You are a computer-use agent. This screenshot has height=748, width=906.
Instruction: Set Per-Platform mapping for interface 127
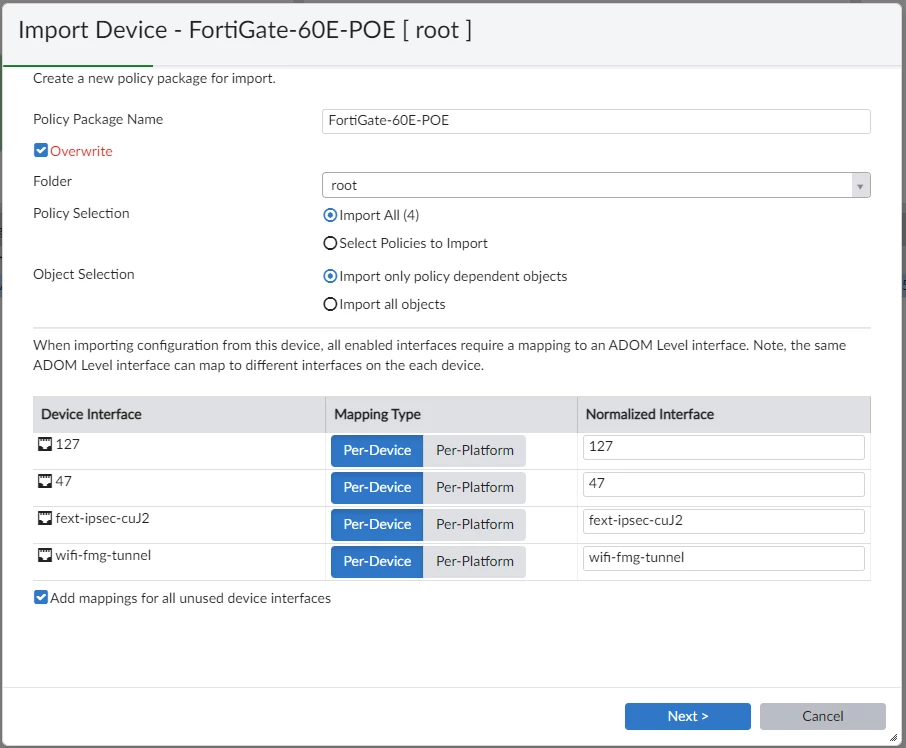click(x=474, y=451)
